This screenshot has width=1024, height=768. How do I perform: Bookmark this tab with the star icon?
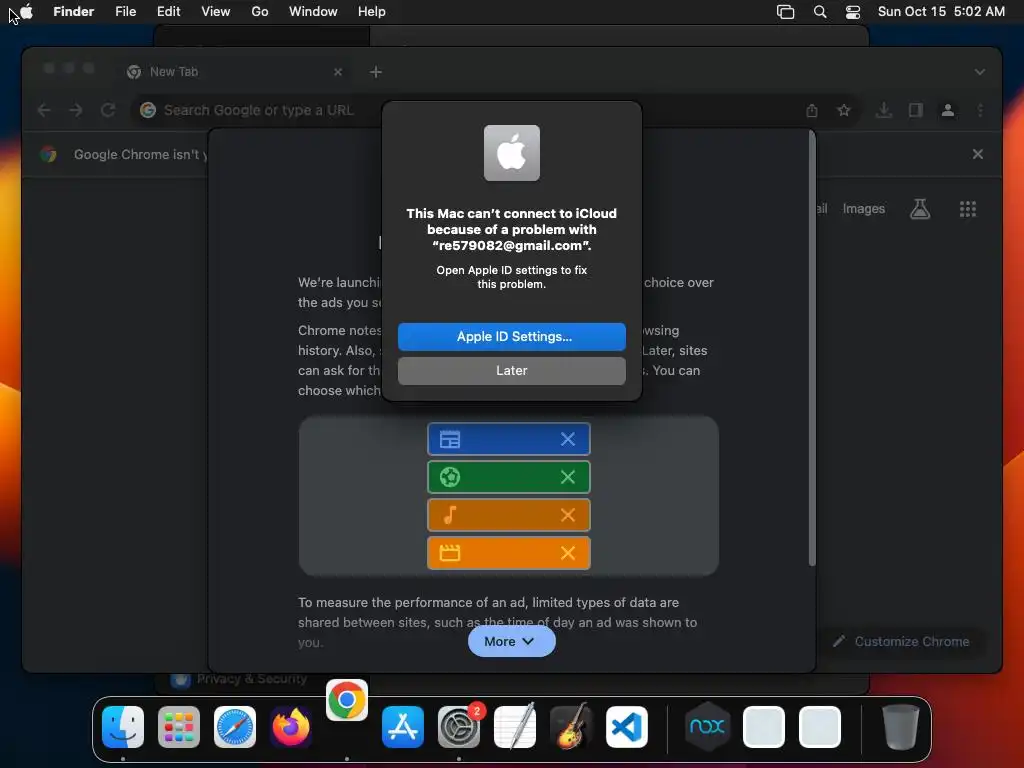tap(844, 110)
